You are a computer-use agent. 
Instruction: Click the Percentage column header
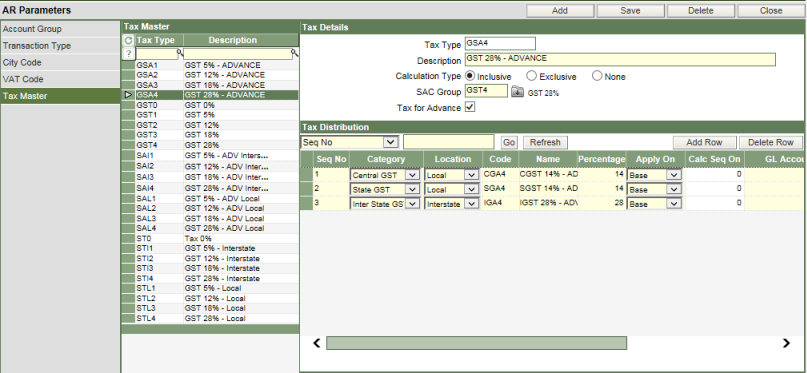(601, 159)
